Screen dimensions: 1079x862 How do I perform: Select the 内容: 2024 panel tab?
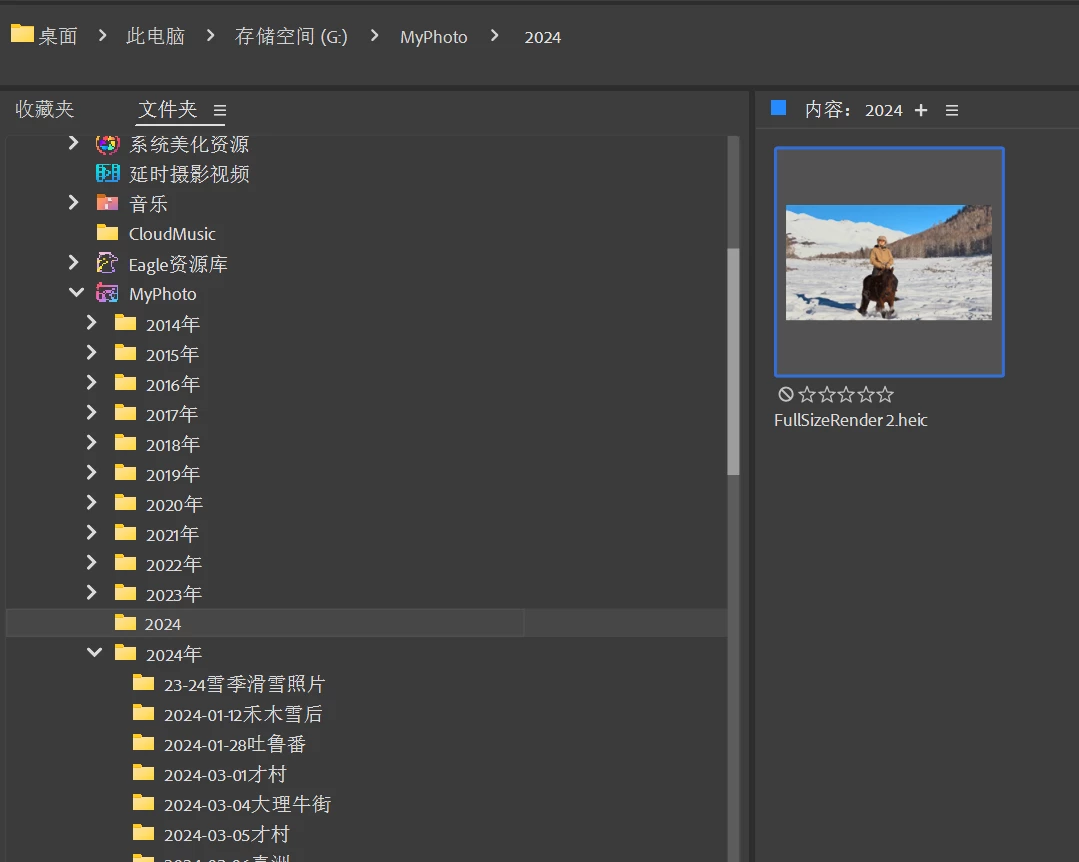pos(853,110)
